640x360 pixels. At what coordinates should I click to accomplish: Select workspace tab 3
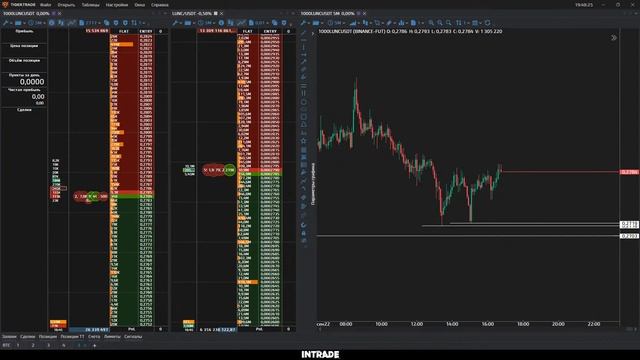[48, 345]
